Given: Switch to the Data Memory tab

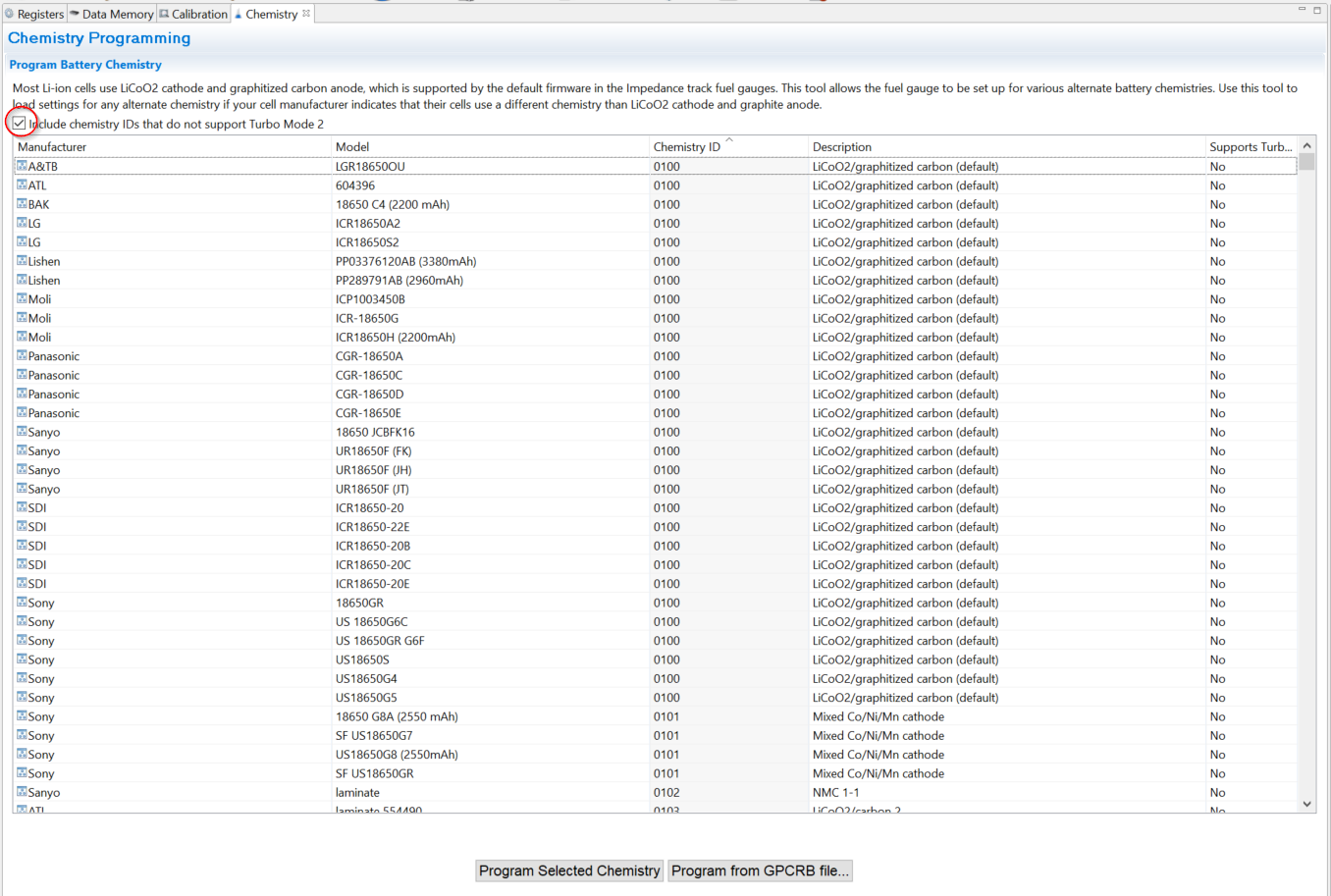Looking at the screenshot, I should [117, 14].
